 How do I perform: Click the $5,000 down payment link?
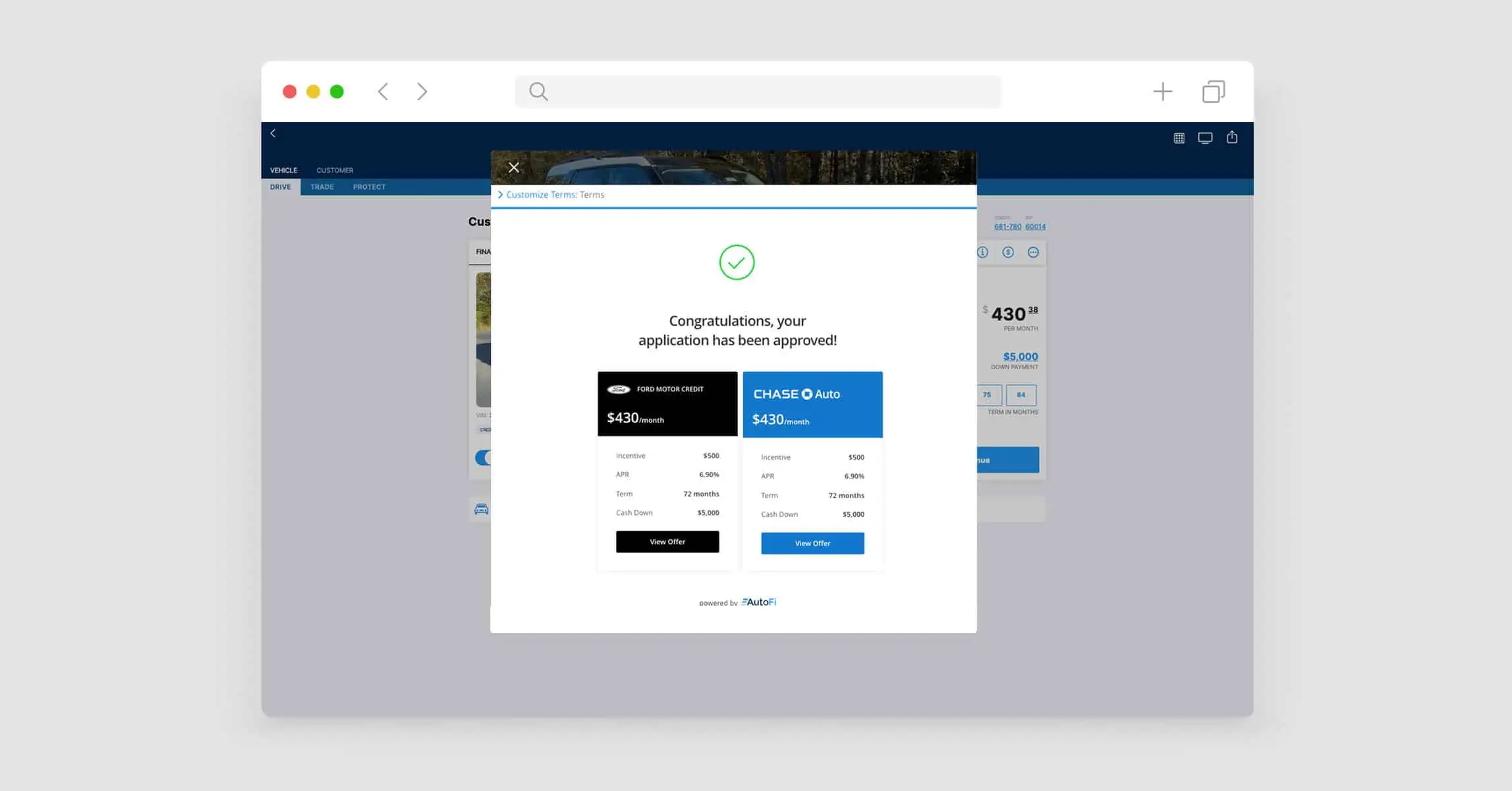tap(1020, 357)
